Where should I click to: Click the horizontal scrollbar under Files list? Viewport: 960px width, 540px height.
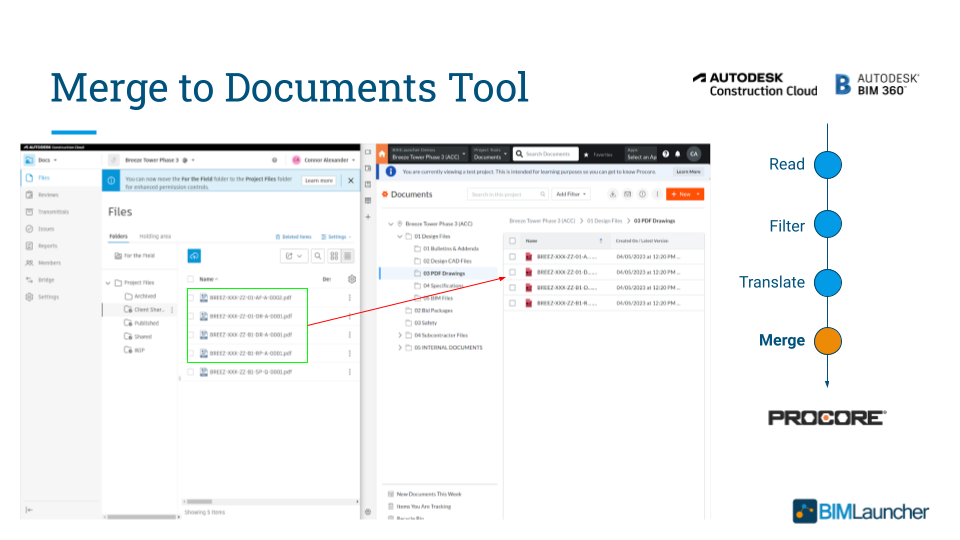click(x=199, y=501)
